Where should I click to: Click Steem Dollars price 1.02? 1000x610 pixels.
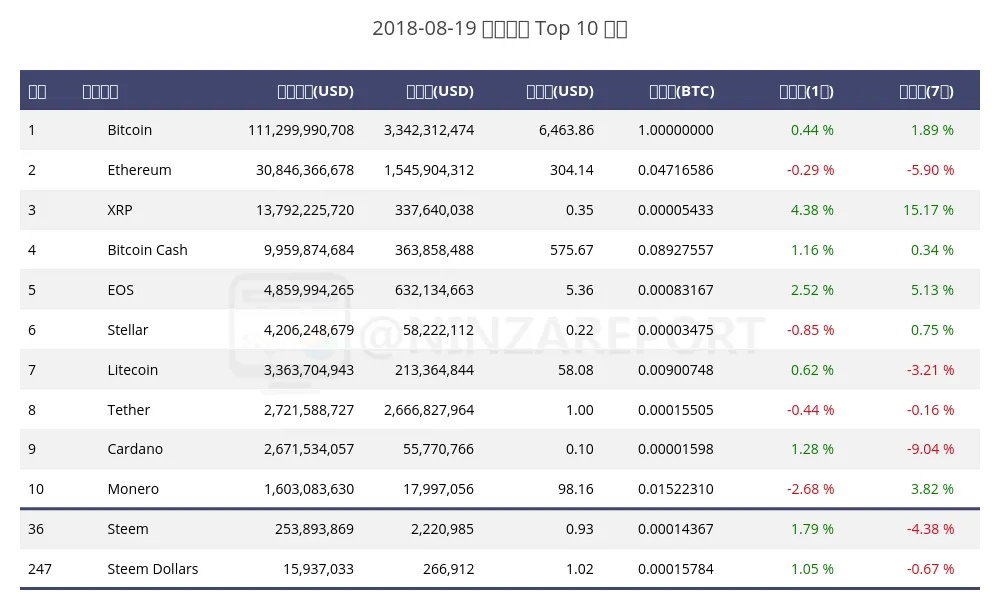pyautogui.click(x=579, y=569)
